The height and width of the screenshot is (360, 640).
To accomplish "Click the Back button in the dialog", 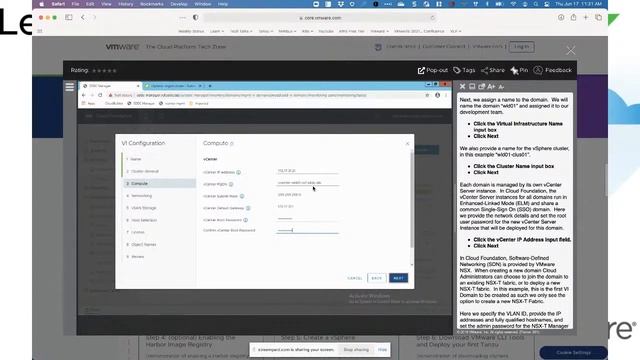I will coord(377,278).
